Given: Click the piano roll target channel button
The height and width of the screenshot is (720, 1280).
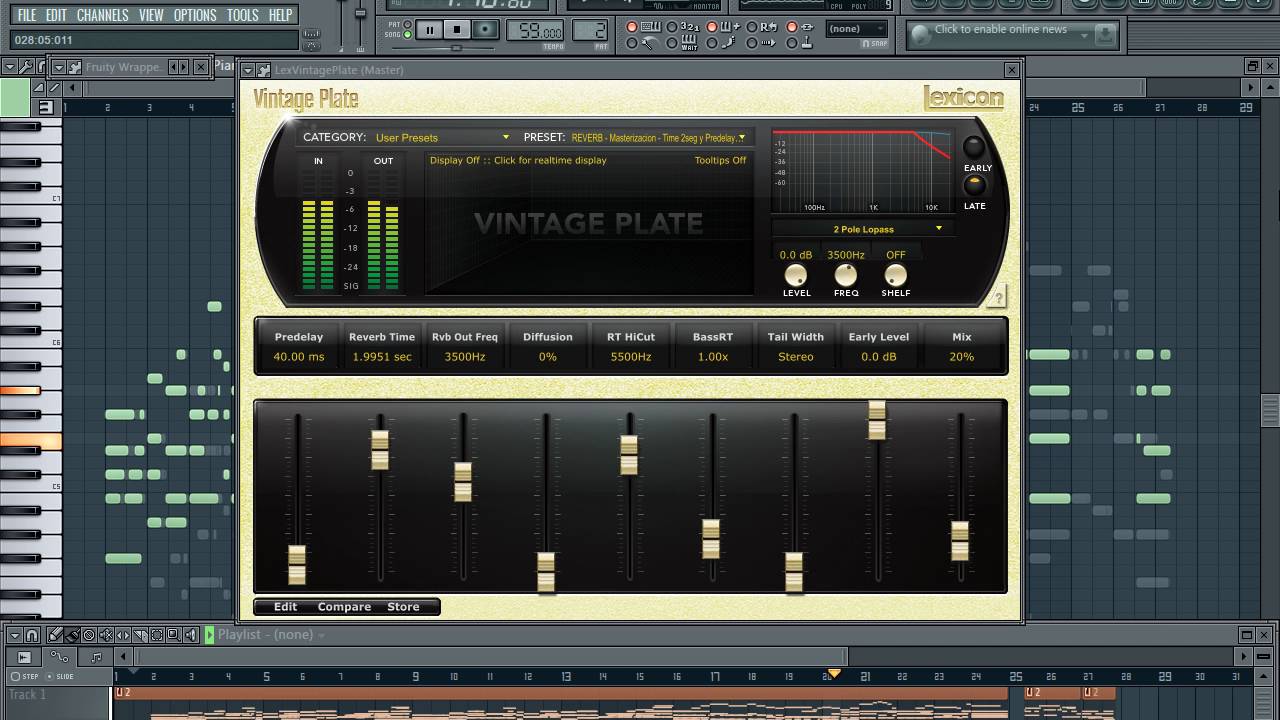Looking at the screenshot, I should click(x=45, y=107).
